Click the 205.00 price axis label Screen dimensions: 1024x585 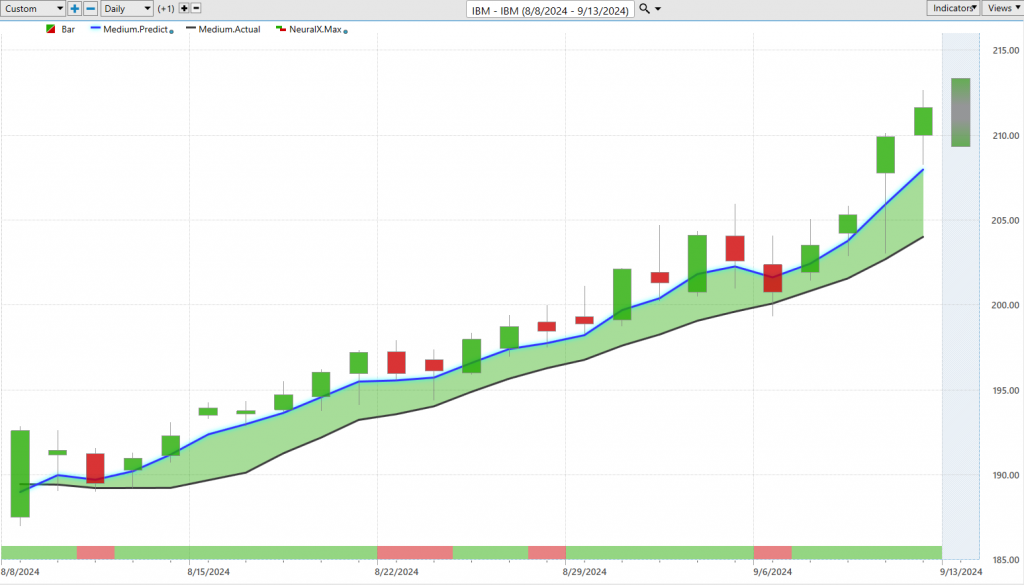point(1005,221)
